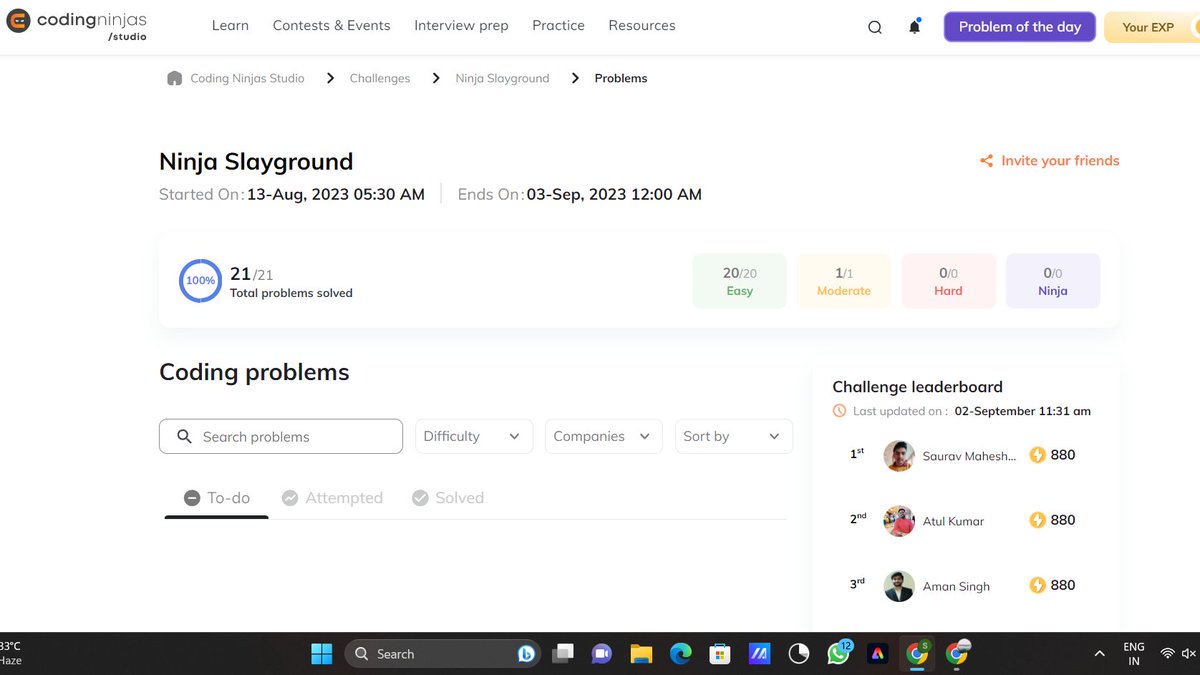
Task: Click the Atul Kumar leaderboard name
Action: click(953, 521)
